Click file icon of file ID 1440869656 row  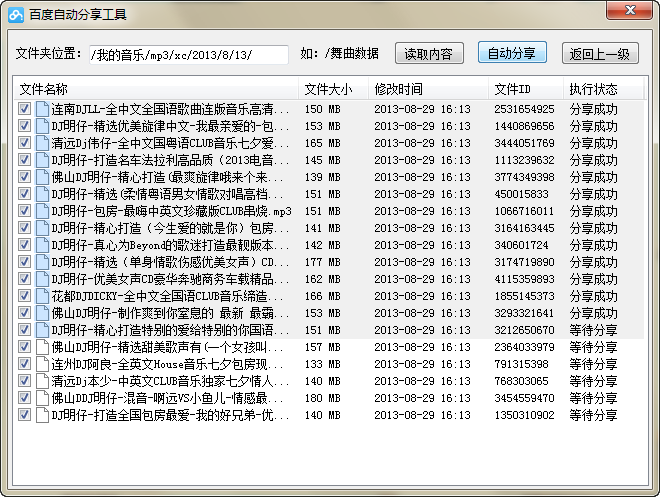coord(42,126)
